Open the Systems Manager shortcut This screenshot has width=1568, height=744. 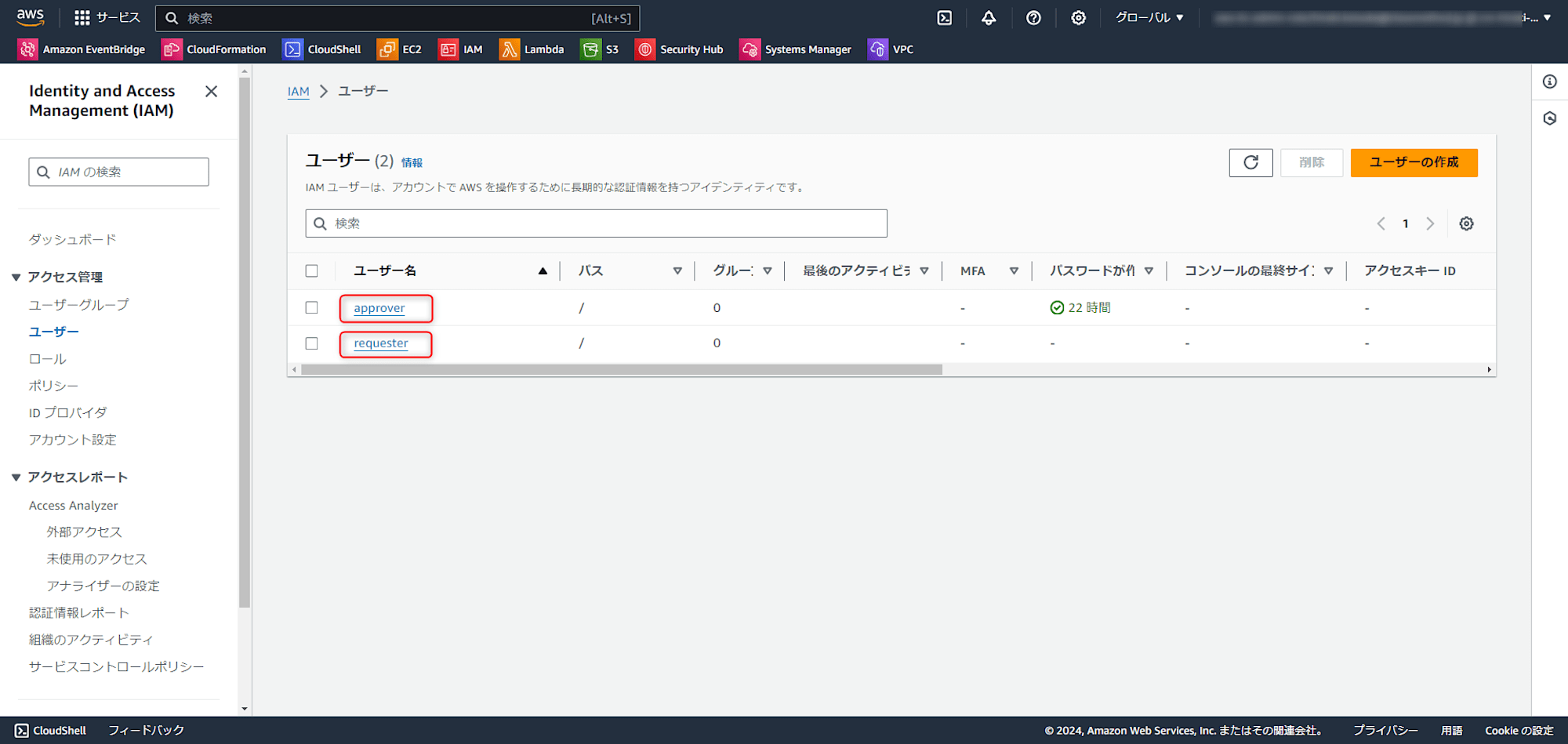click(x=796, y=49)
